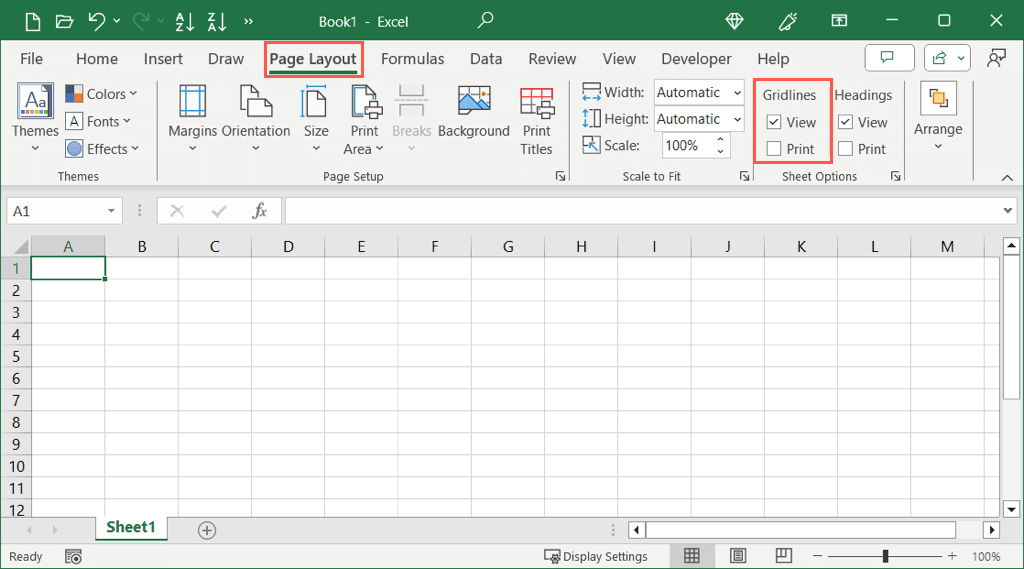Click the Insert Function fx icon

260,211
